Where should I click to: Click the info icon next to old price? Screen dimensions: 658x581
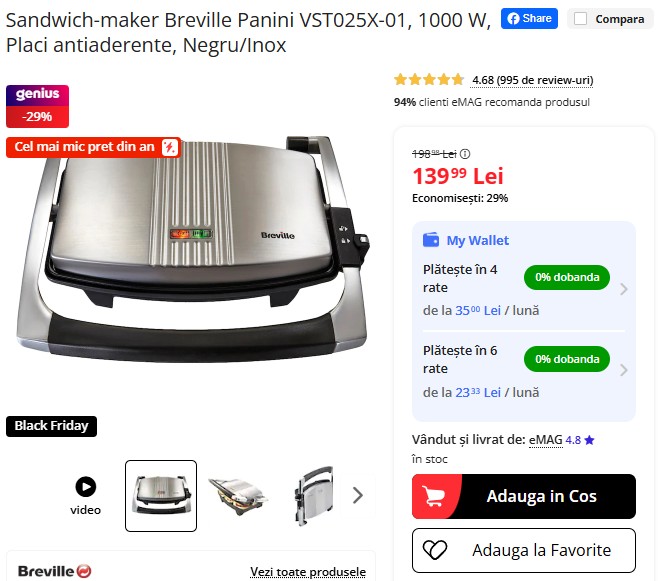coord(465,154)
